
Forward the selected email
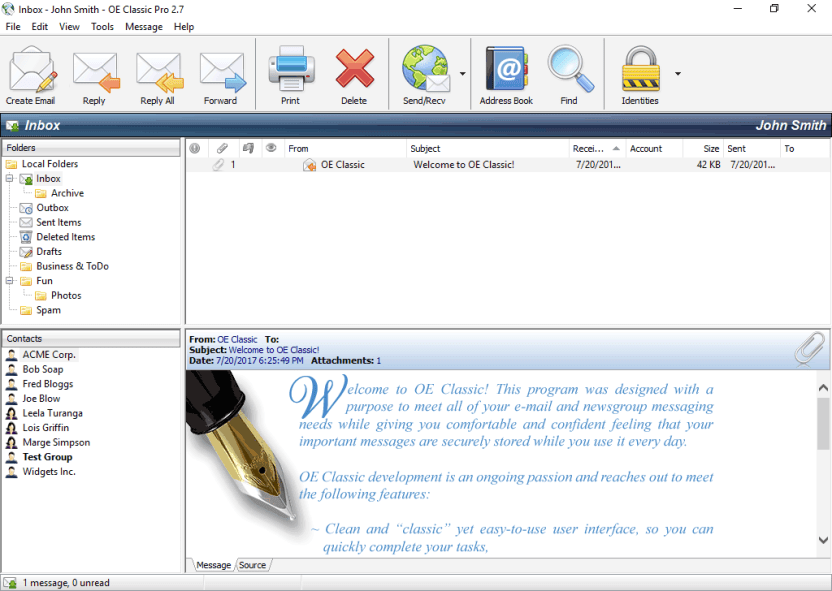click(221, 75)
